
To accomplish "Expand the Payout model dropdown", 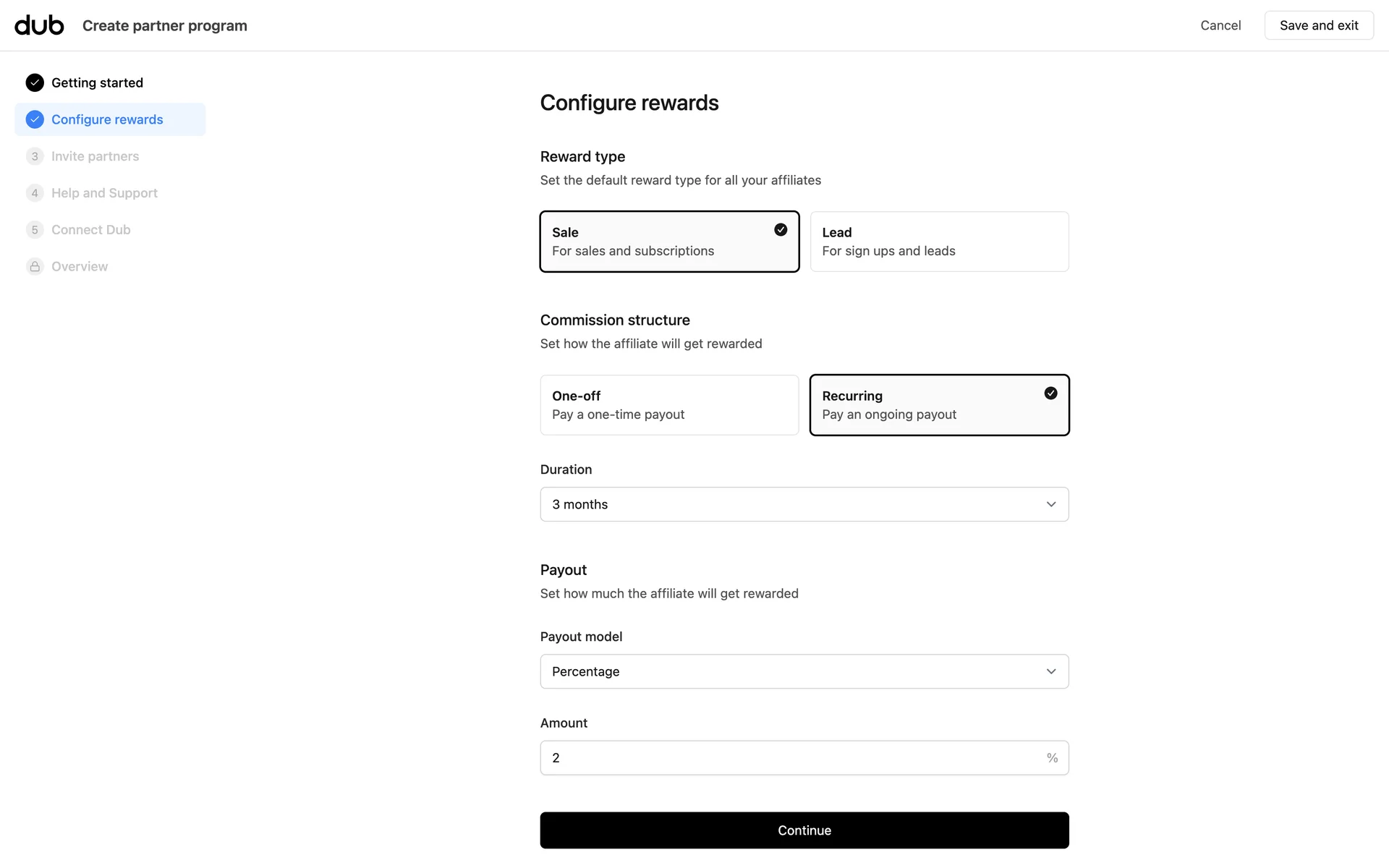I will 804,671.
